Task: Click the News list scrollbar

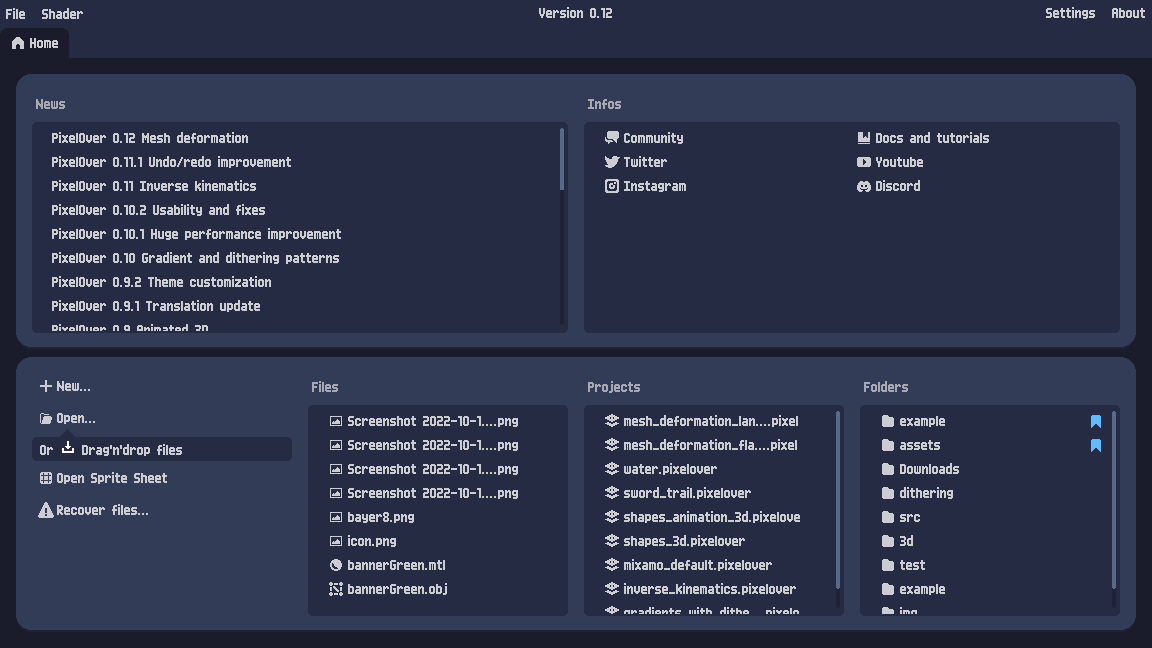Action: pyautogui.click(x=562, y=159)
